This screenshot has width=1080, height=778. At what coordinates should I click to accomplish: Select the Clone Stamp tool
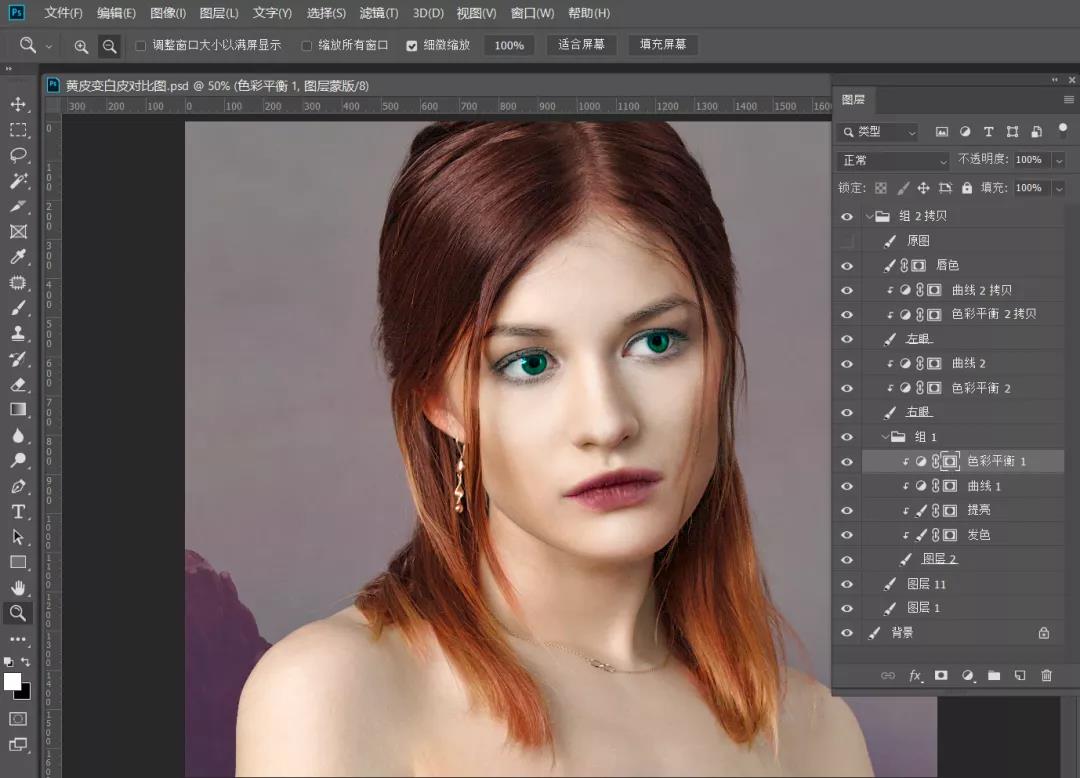(x=18, y=333)
